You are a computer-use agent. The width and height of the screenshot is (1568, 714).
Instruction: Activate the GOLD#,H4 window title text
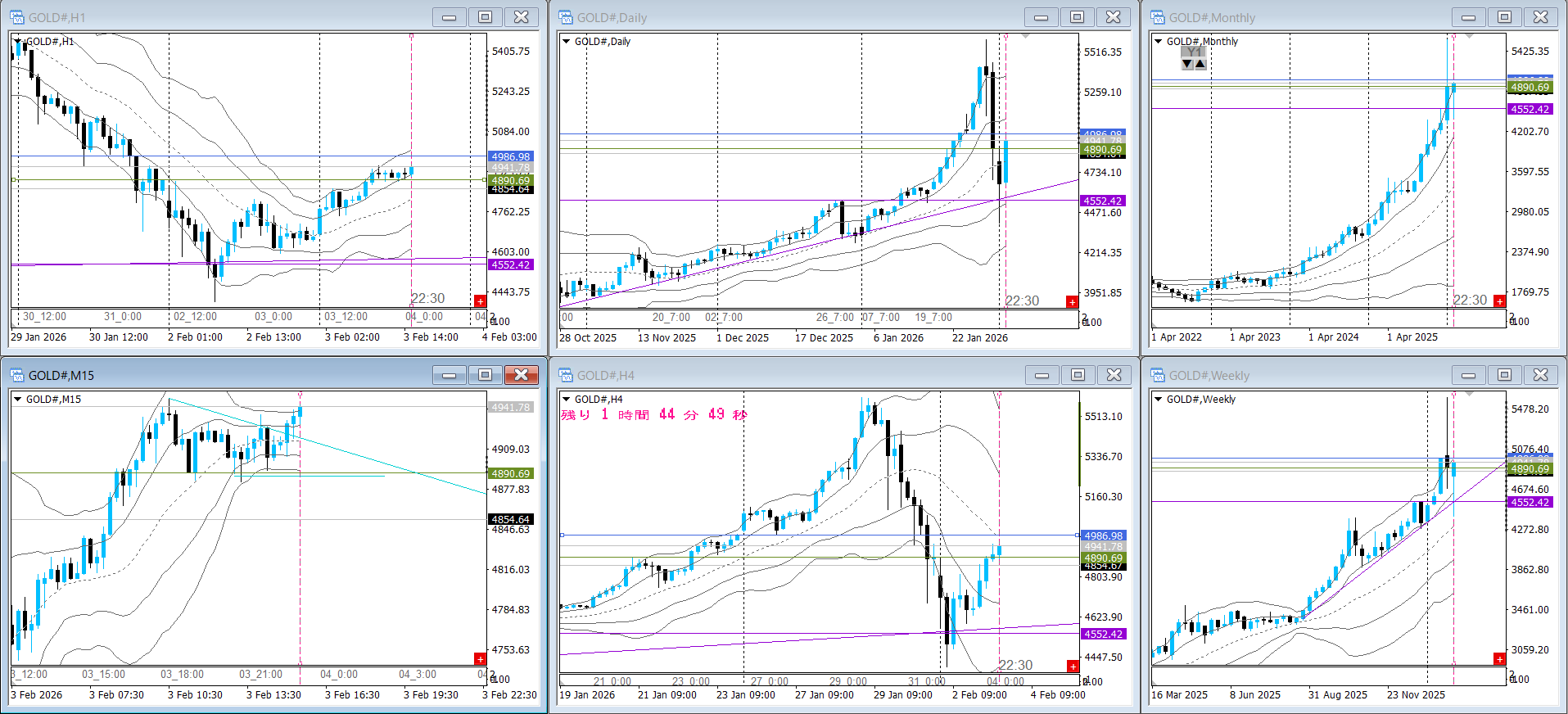coord(605,376)
